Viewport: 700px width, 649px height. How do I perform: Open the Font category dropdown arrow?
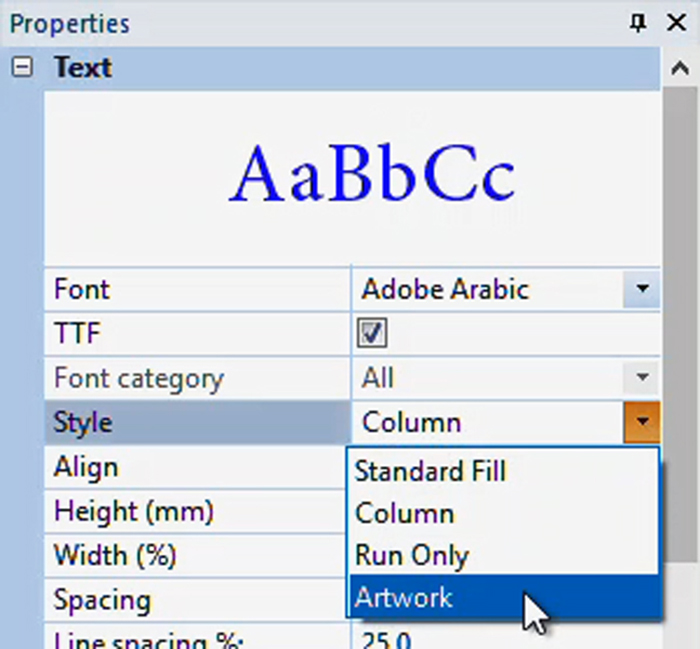[641, 378]
